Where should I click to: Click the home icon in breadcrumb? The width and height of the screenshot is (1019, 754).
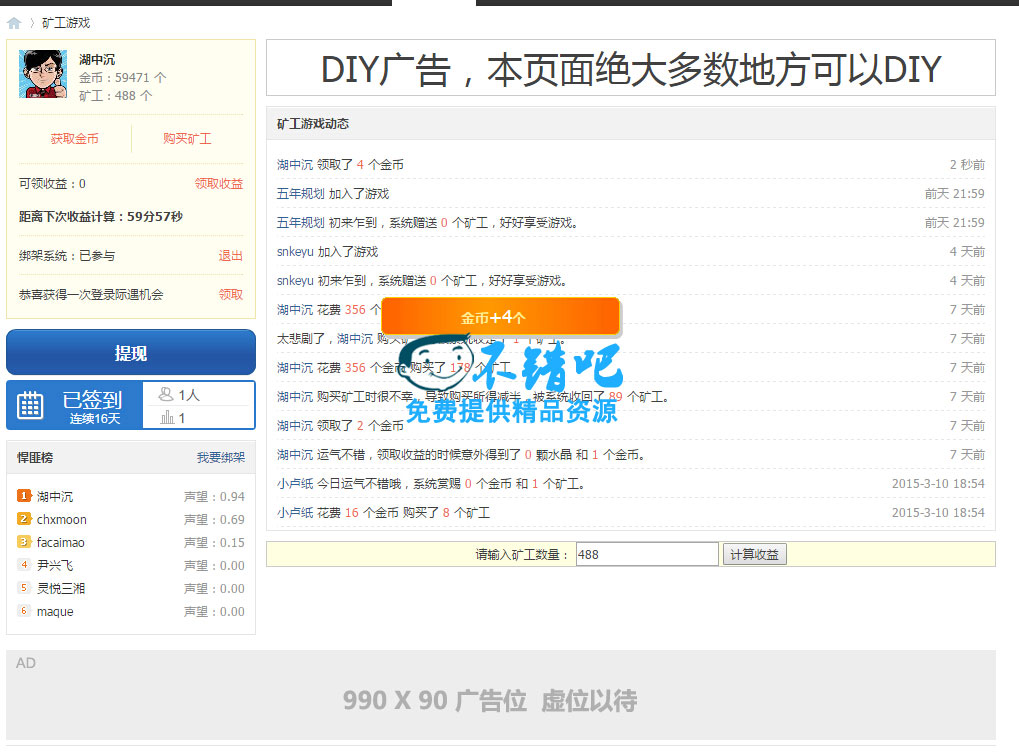14,23
